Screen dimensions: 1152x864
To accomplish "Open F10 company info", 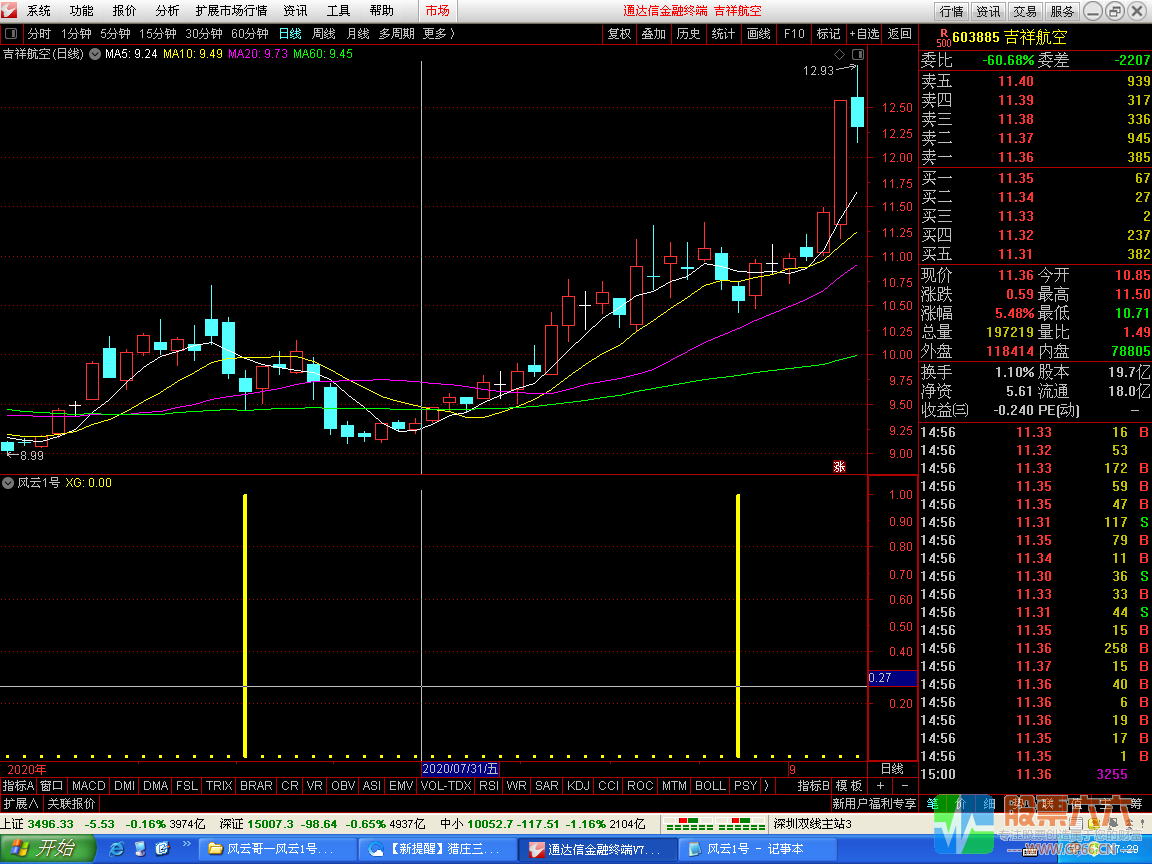I will pos(794,34).
